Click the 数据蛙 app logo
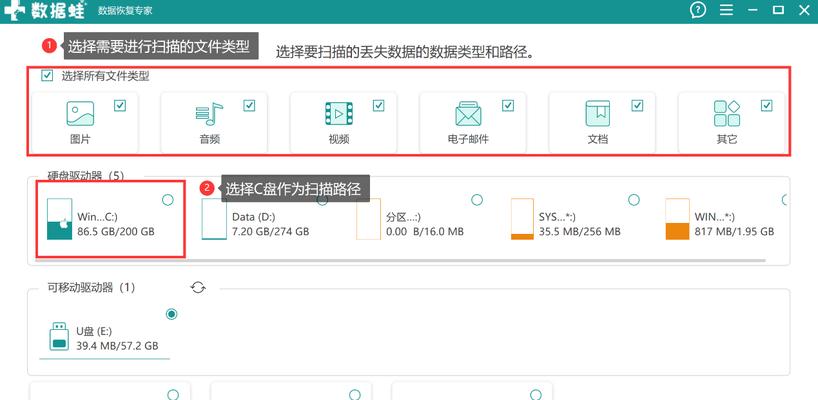The width and height of the screenshot is (818, 400). (x=43, y=10)
